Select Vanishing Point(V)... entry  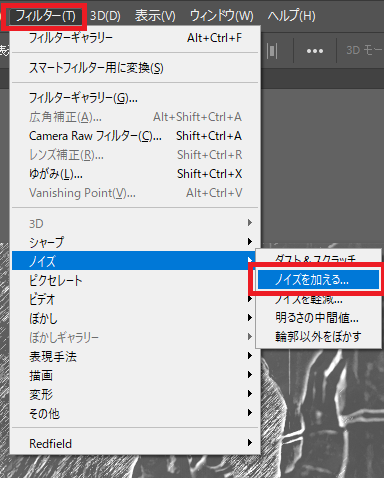(x=135, y=193)
